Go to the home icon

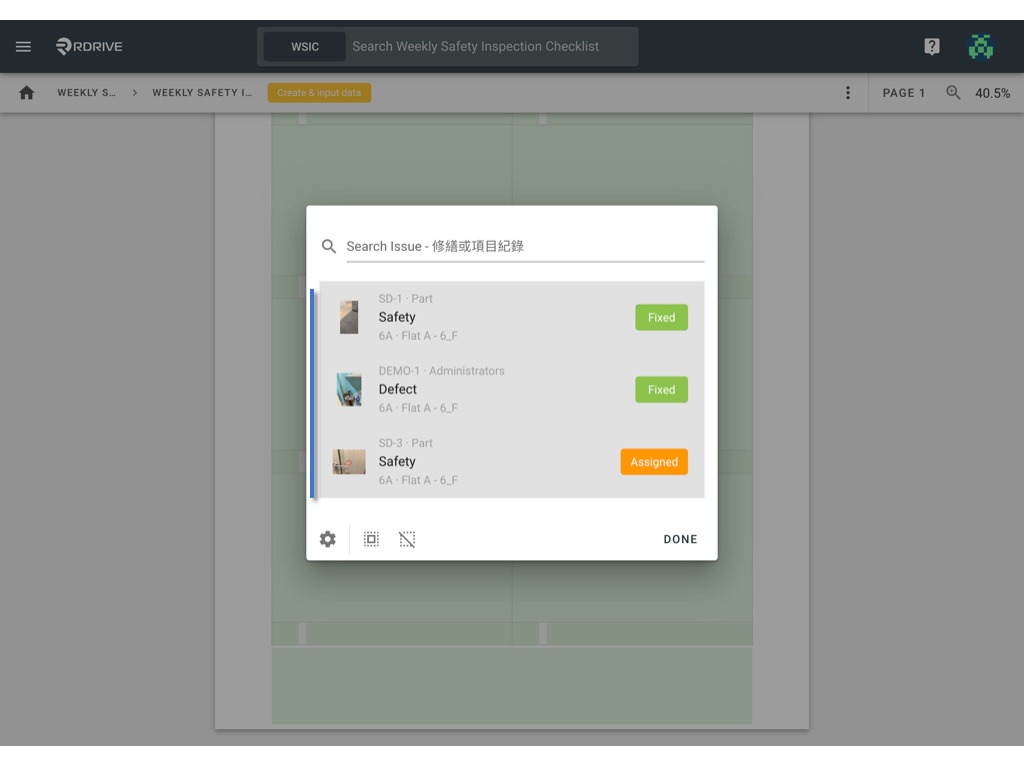(x=27, y=93)
